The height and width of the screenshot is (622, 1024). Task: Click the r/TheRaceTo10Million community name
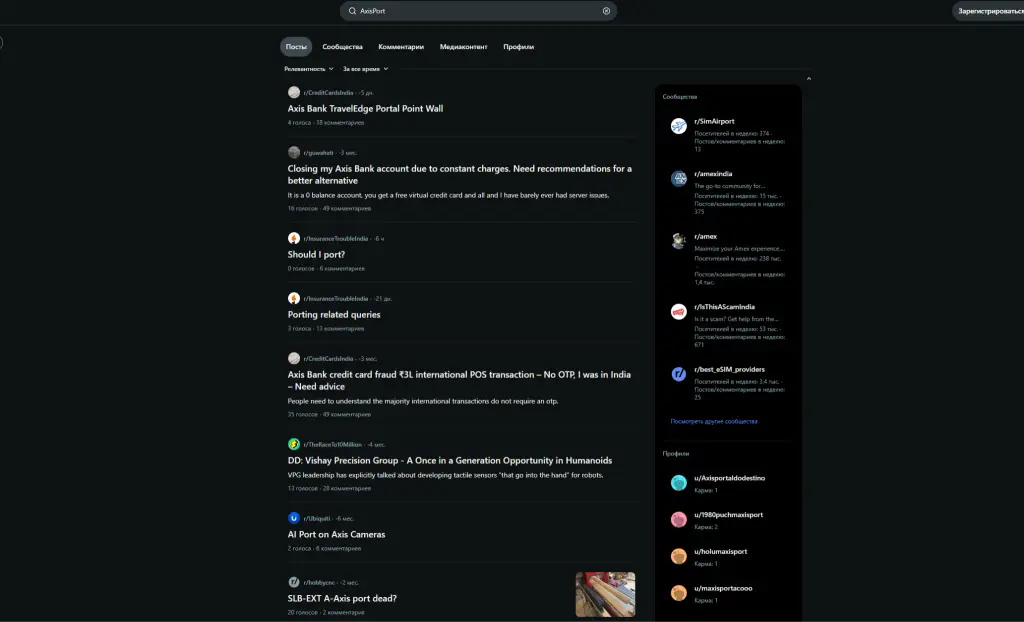[332, 445]
